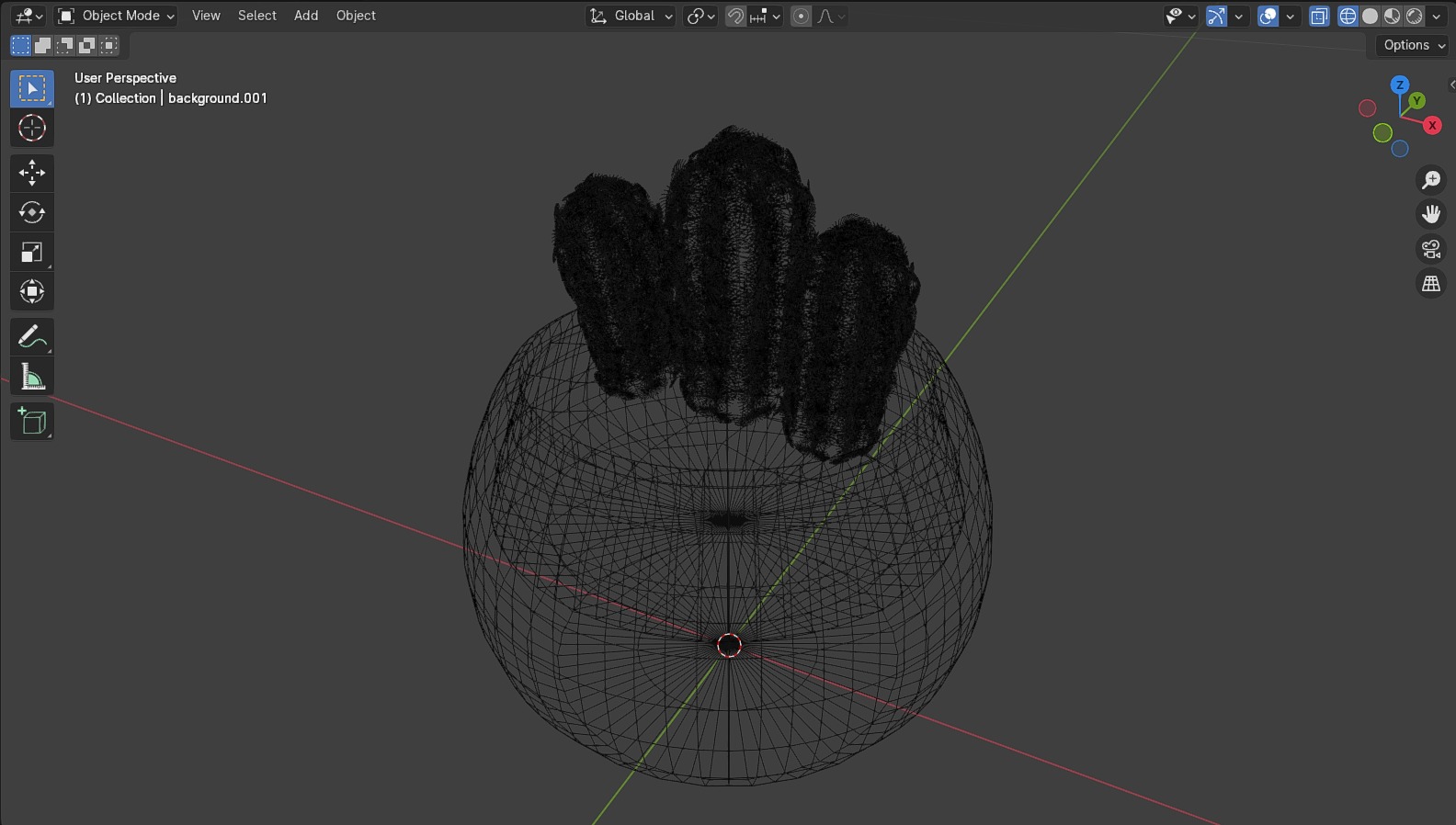Toggle show overlays button
Image resolution: width=1456 pixels, height=825 pixels.
pos(1268,16)
